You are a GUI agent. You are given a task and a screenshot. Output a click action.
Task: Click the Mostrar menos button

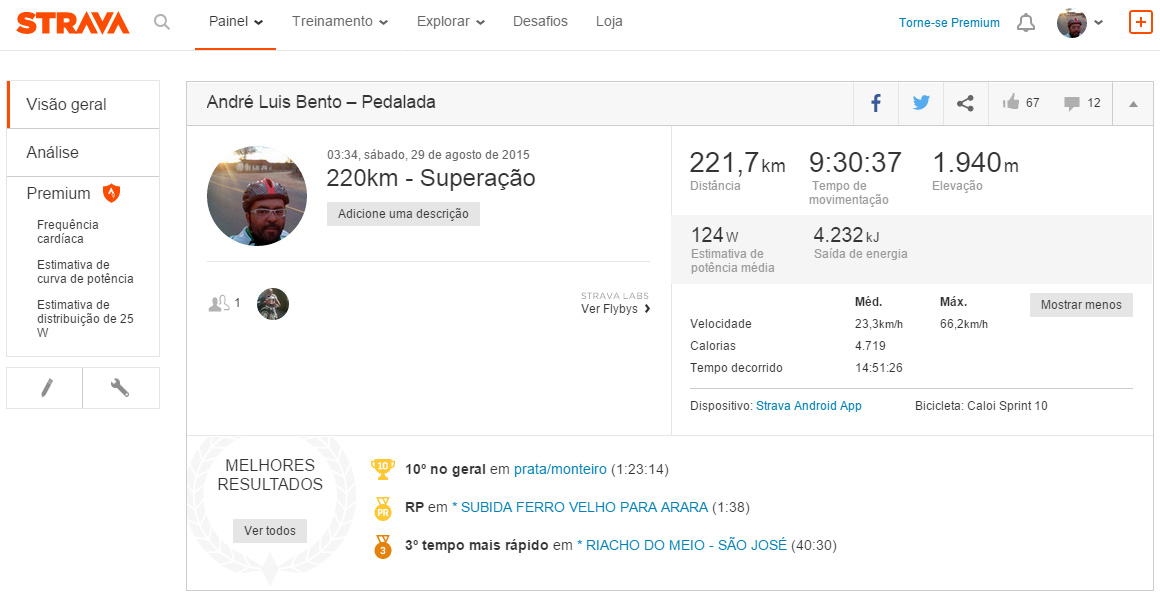[x=1081, y=305]
